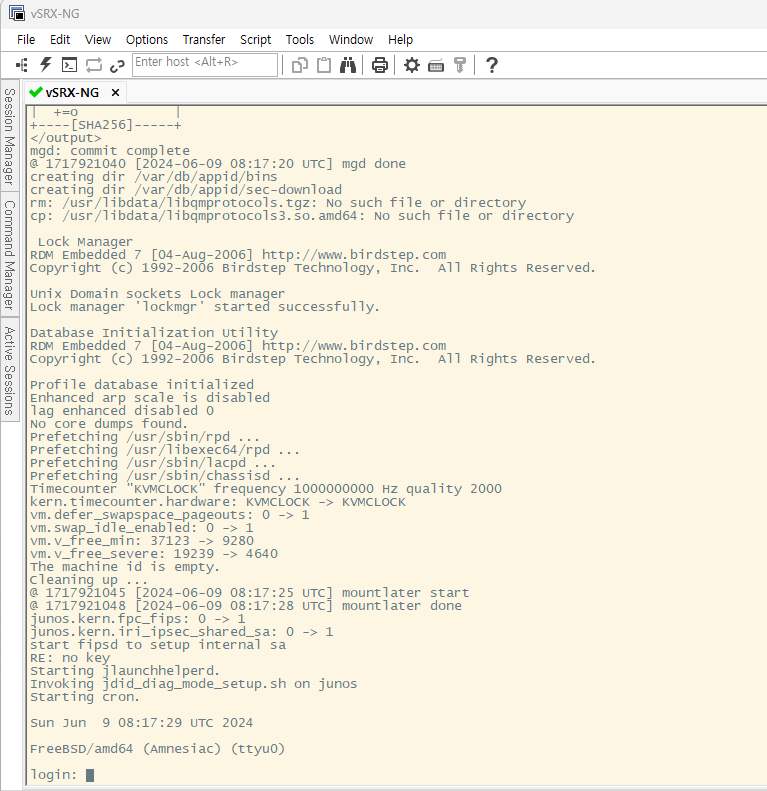Image resolution: width=767 pixels, height=791 pixels.
Task: Click the 'No core dumps found.' line
Action: coord(109,424)
